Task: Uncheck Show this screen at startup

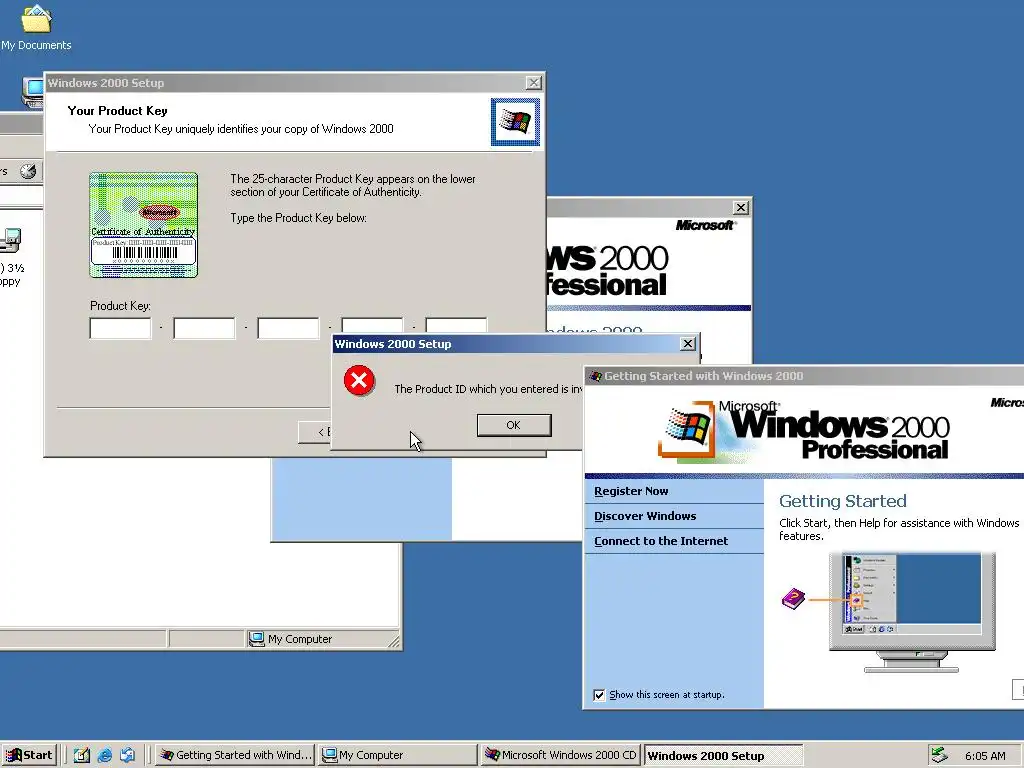Action: tap(599, 695)
